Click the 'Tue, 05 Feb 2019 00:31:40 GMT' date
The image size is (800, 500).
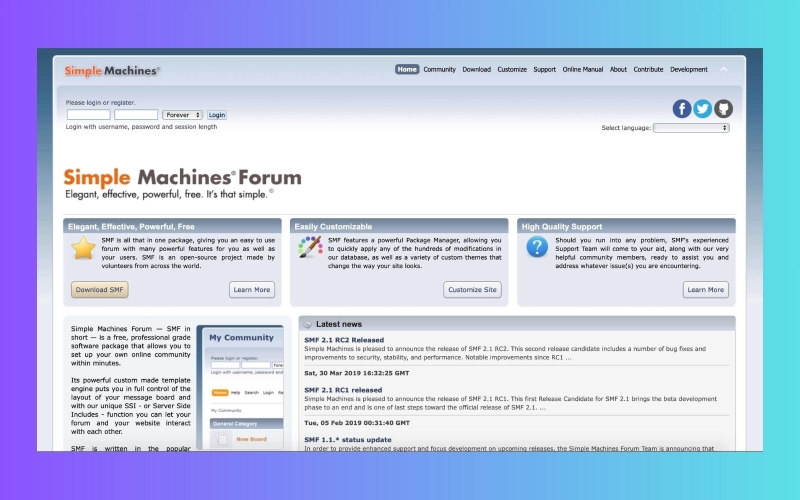point(357,423)
